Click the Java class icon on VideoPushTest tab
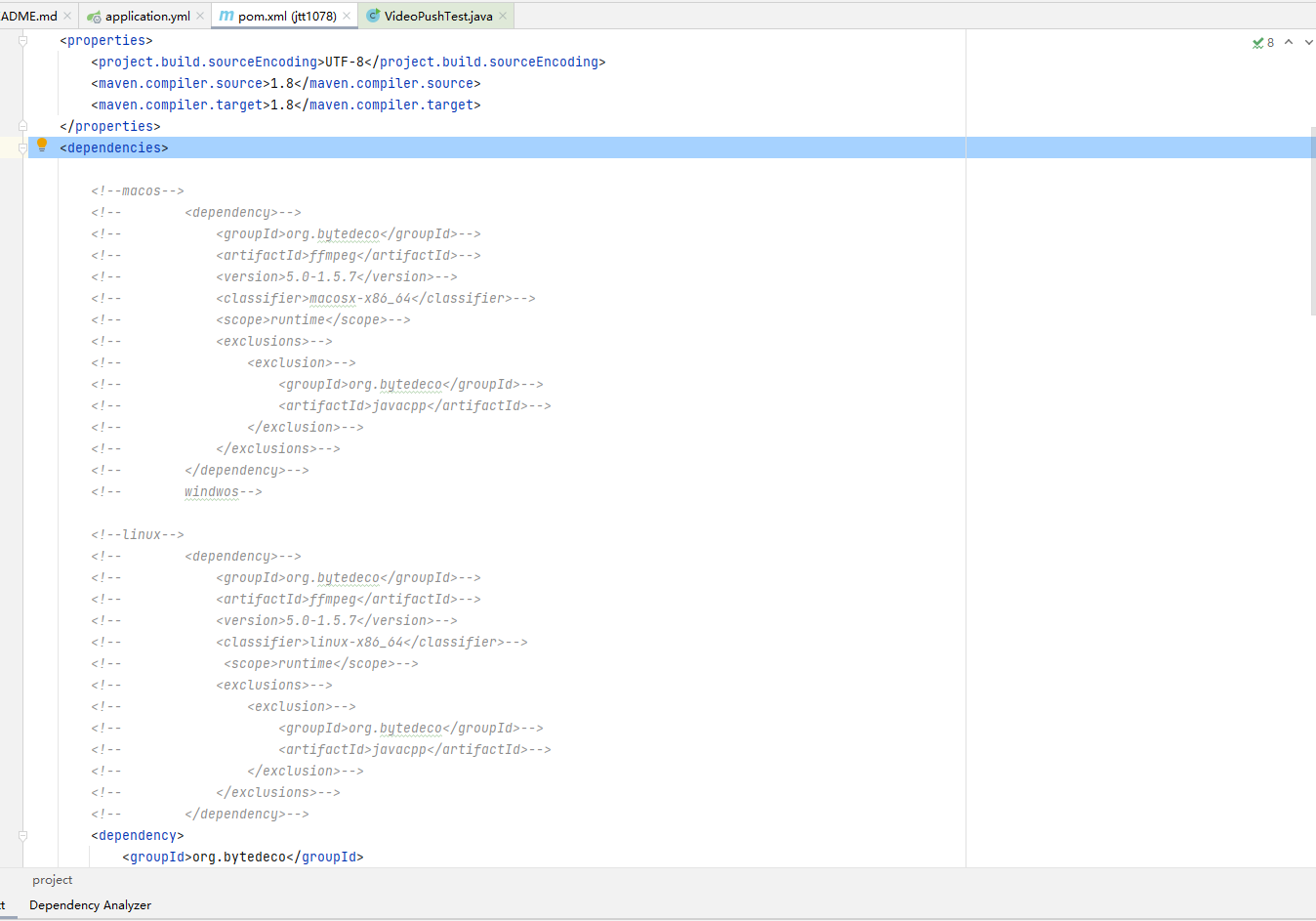 coord(373,16)
